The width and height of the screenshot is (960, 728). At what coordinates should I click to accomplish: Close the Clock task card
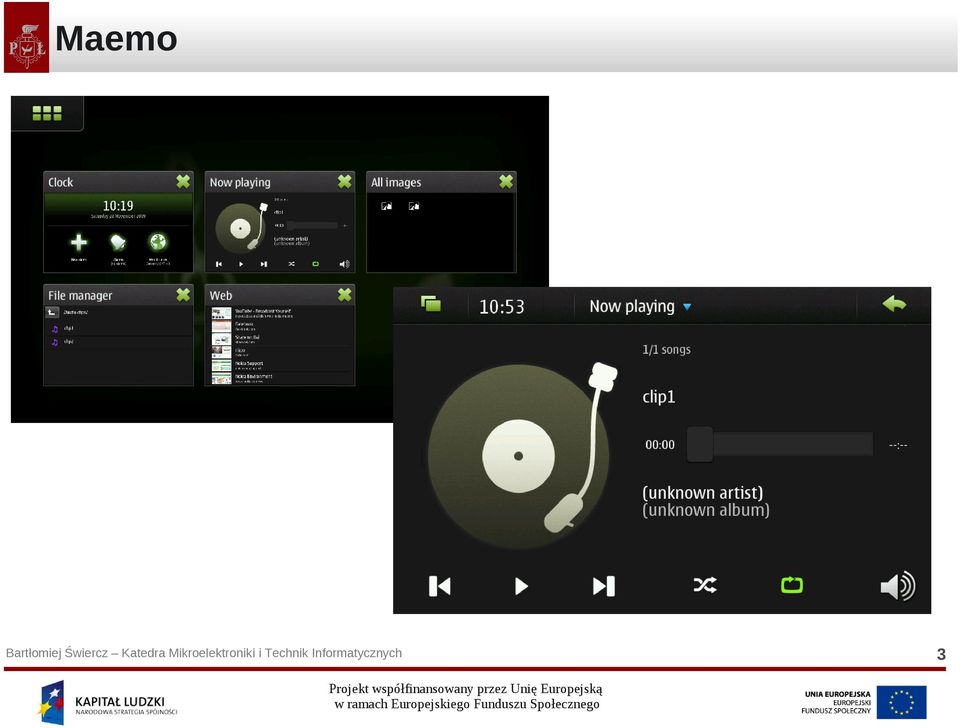(x=183, y=181)
